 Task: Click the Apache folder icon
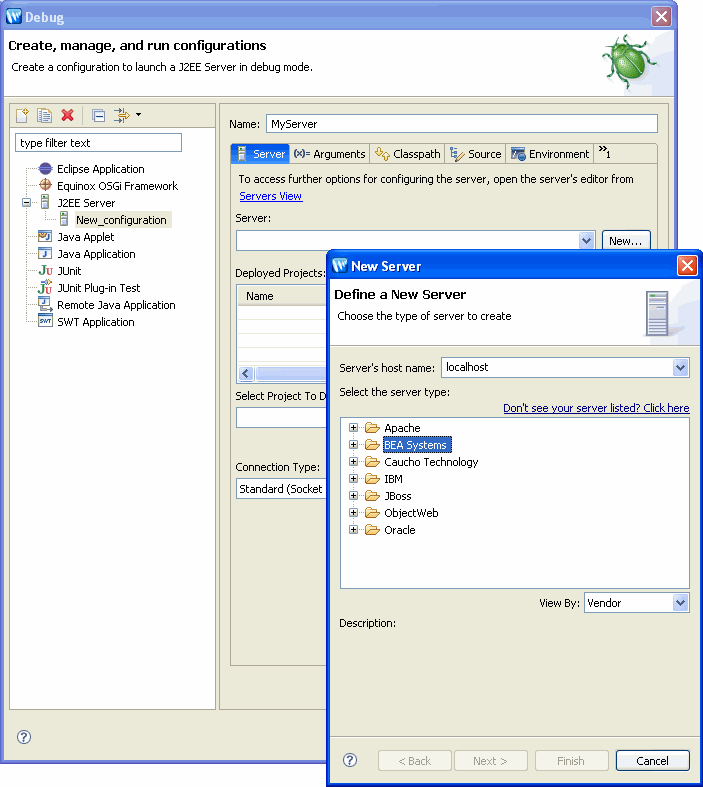coord(372,428)
